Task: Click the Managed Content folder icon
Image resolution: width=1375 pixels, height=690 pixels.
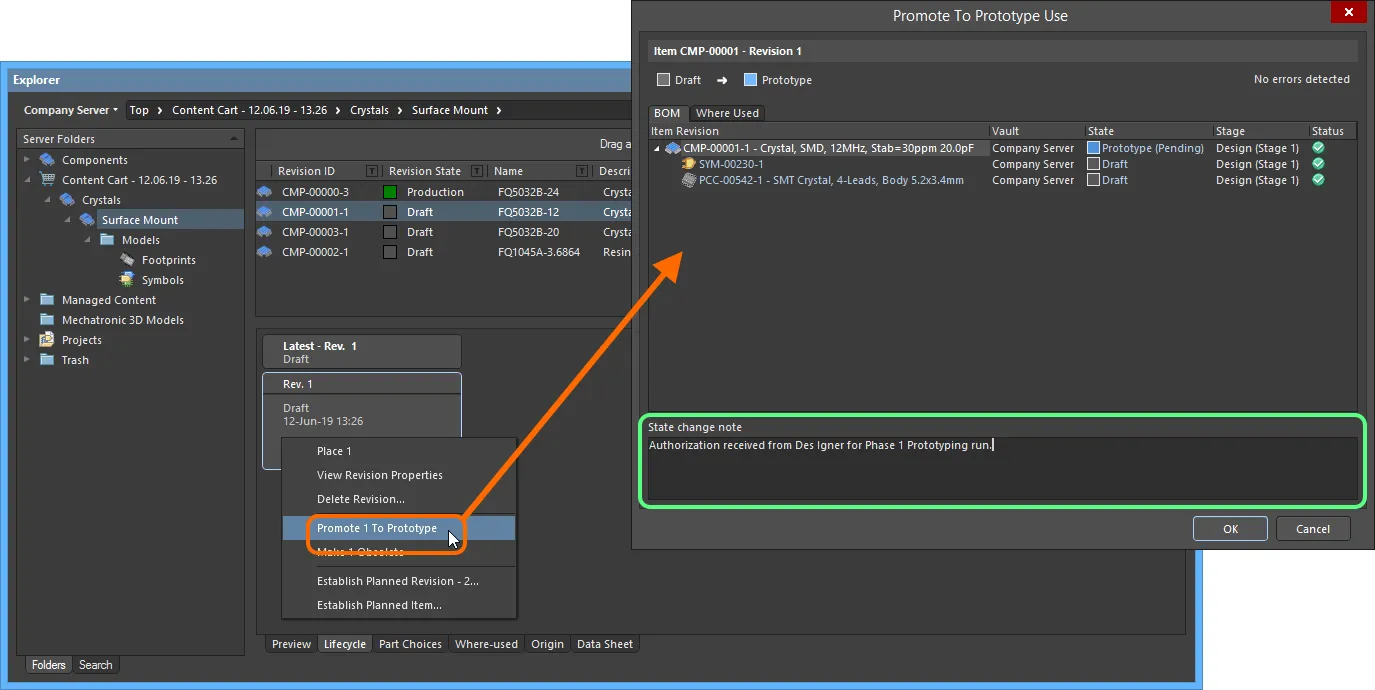Action: coord(46,300)
